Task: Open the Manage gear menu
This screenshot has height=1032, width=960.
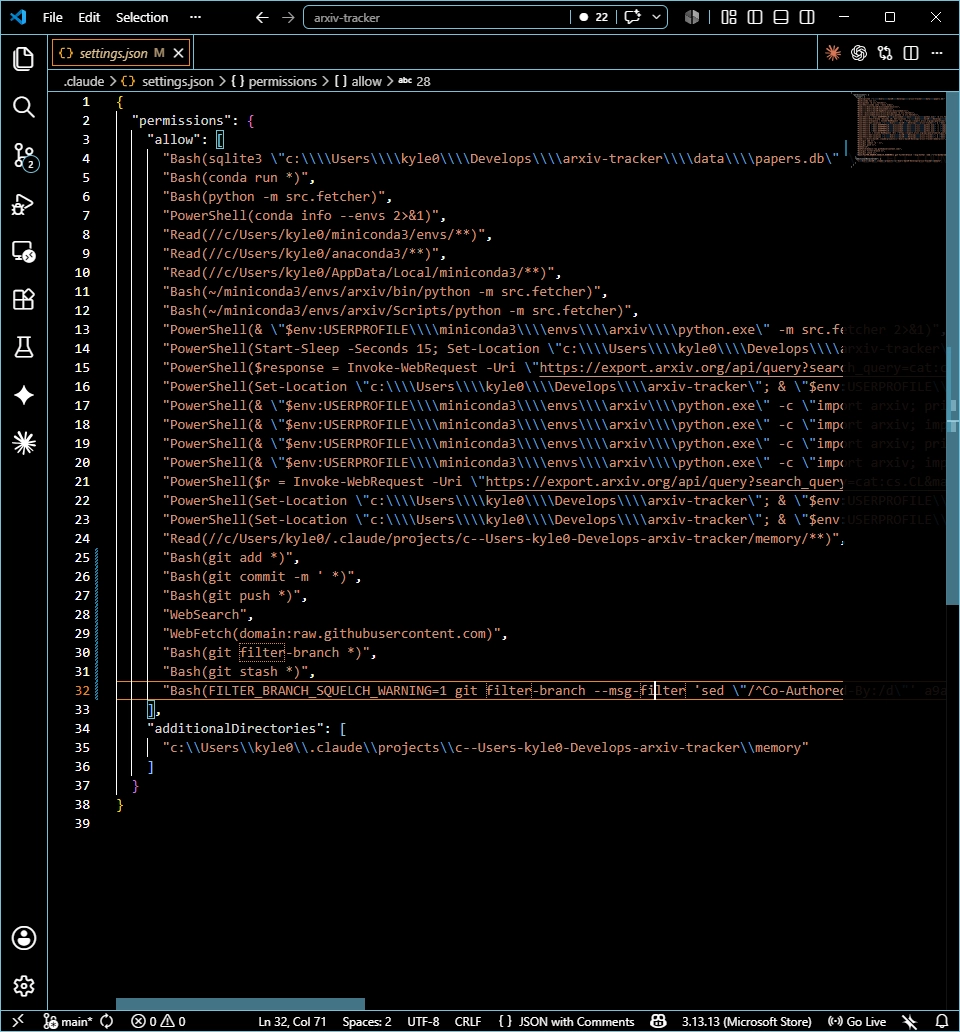Action: 24,986
